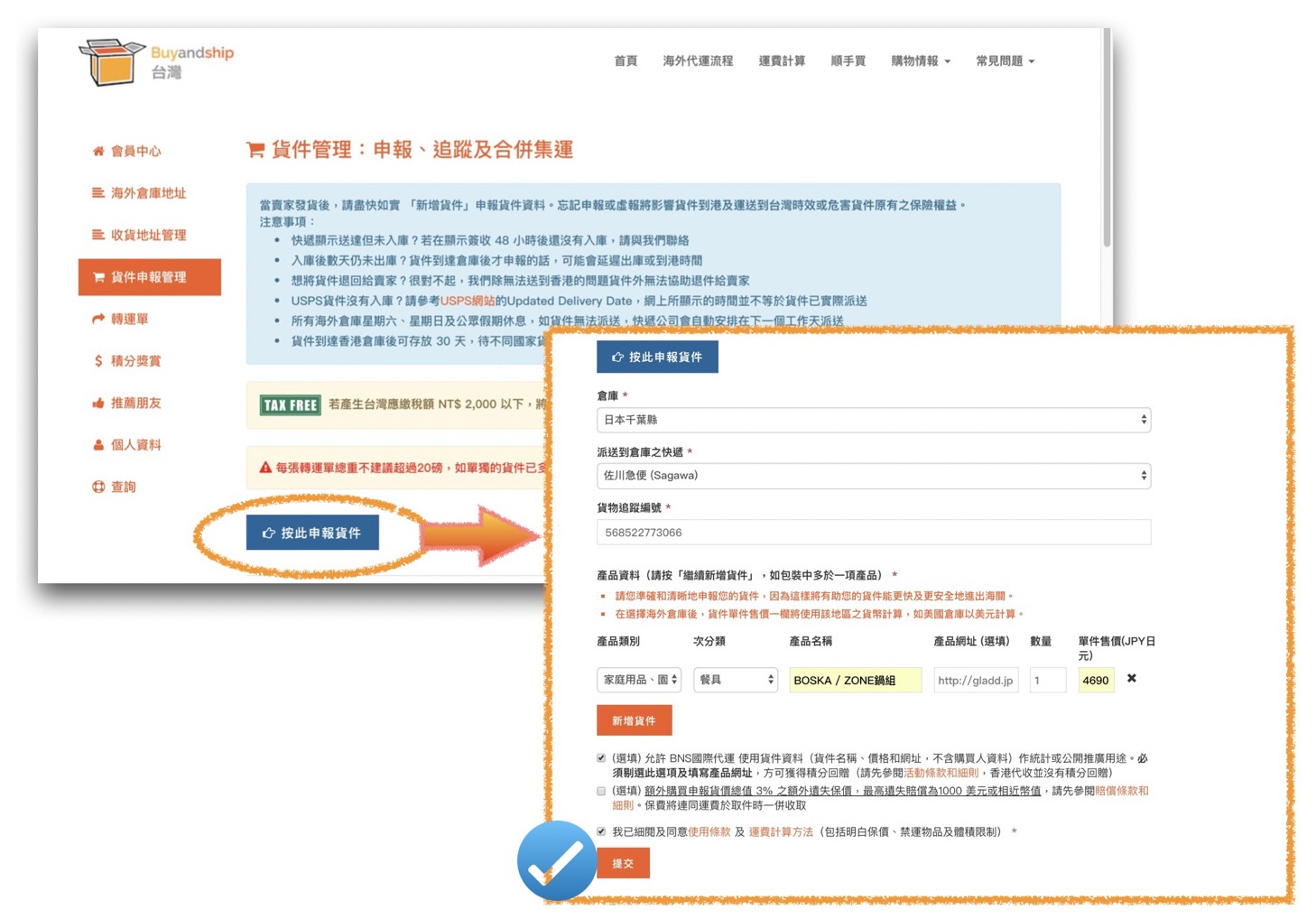1316x919 pixels.
Task: Open the 購物情報 menu in navigation
Action: point(920,61)
